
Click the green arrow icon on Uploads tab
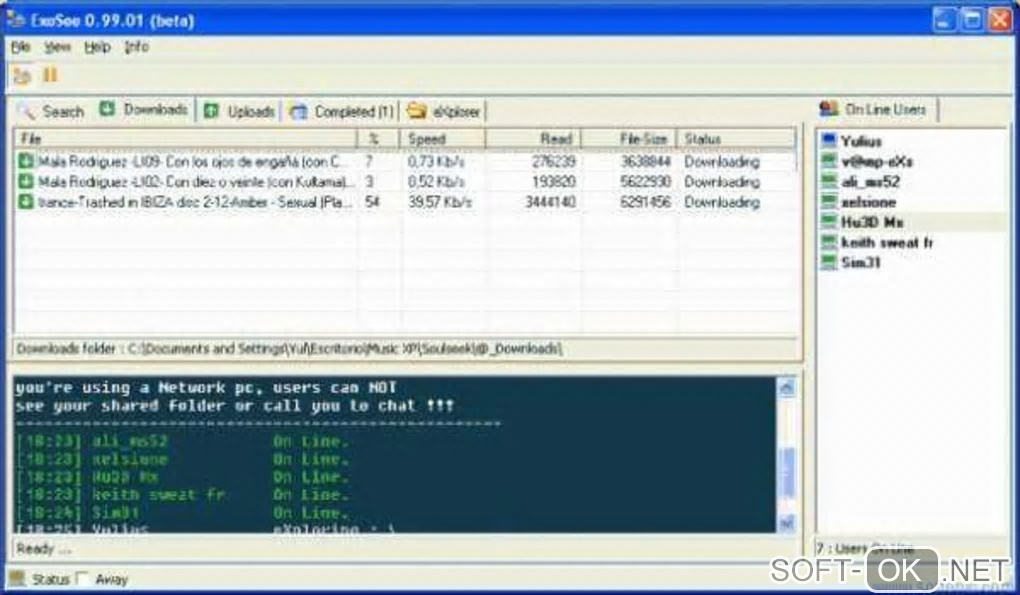point(211,111)
